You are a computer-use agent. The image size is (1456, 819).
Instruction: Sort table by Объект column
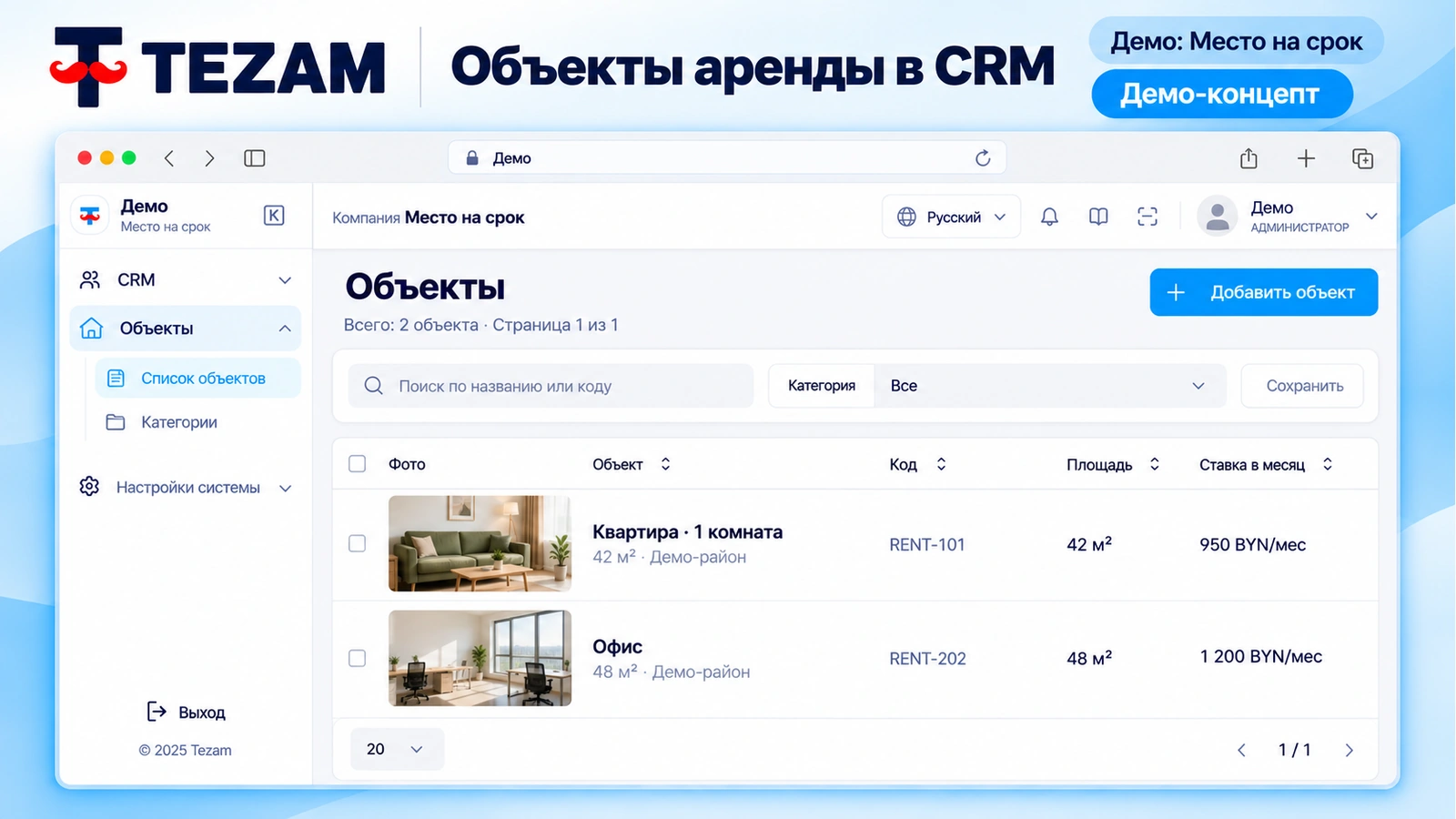coord(665,464)
